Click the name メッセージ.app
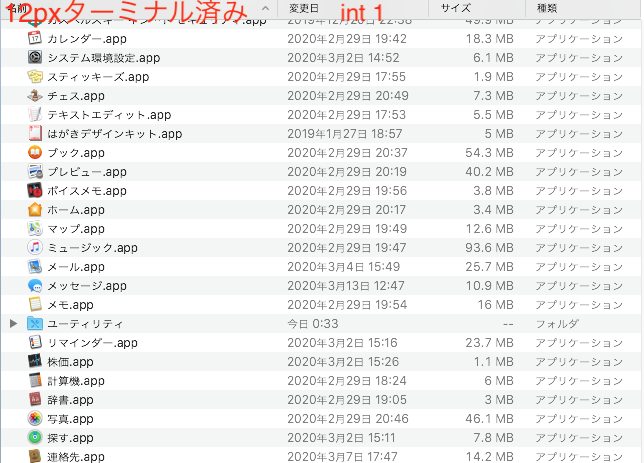Image resolution: width=644 pixels, height=463 pixels. (x=87, y=286)
